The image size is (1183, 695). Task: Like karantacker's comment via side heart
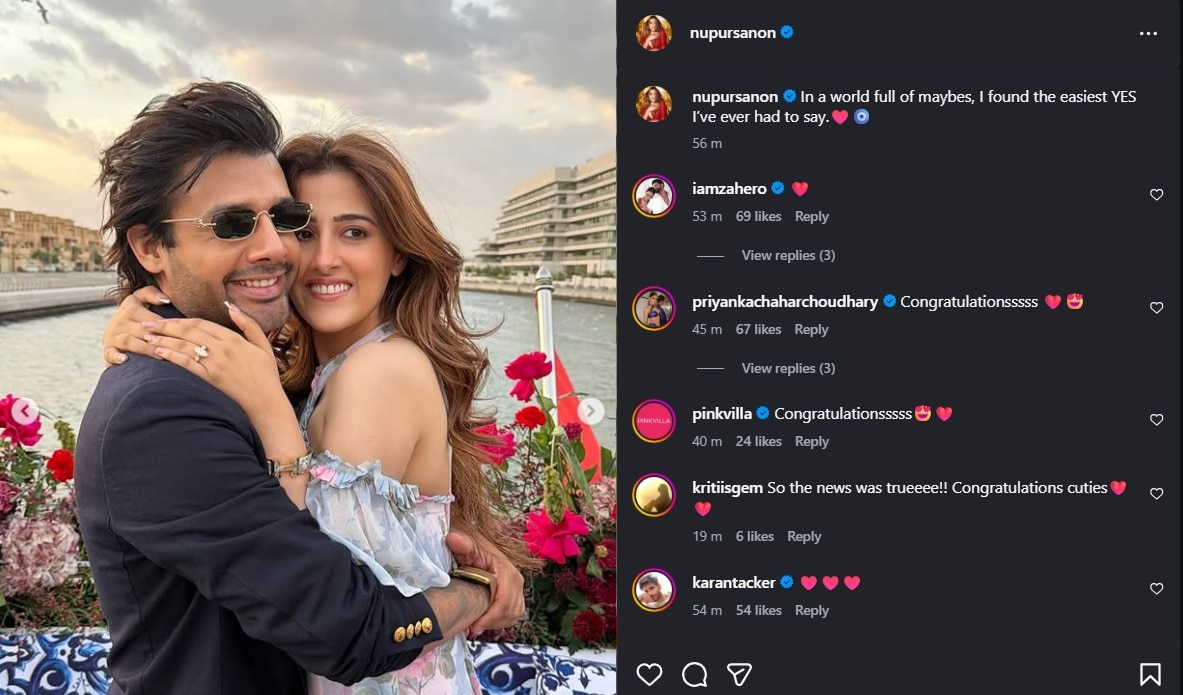pos(1157,588)
